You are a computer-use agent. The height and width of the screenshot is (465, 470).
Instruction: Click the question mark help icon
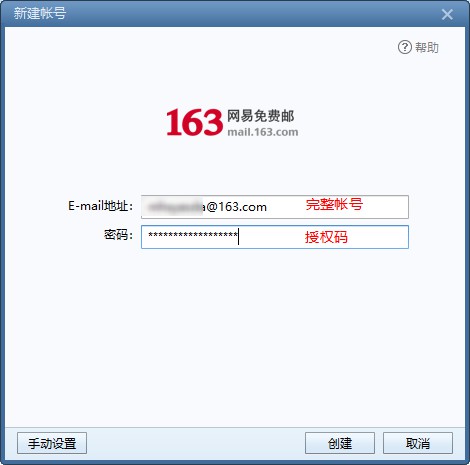tap(405, 47)
